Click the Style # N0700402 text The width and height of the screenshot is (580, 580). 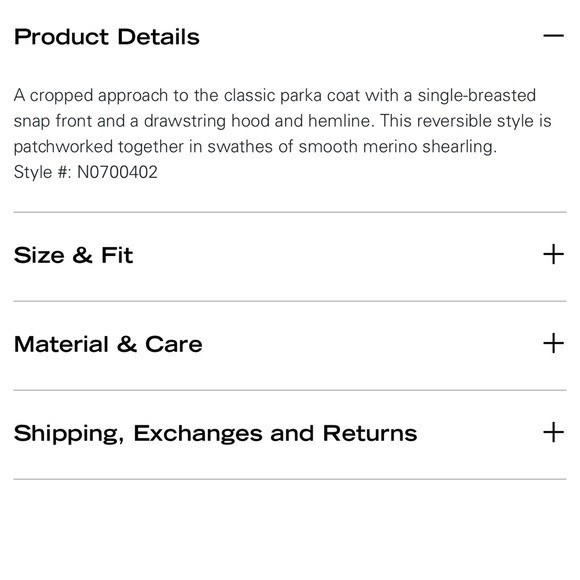tap(85, 172)
